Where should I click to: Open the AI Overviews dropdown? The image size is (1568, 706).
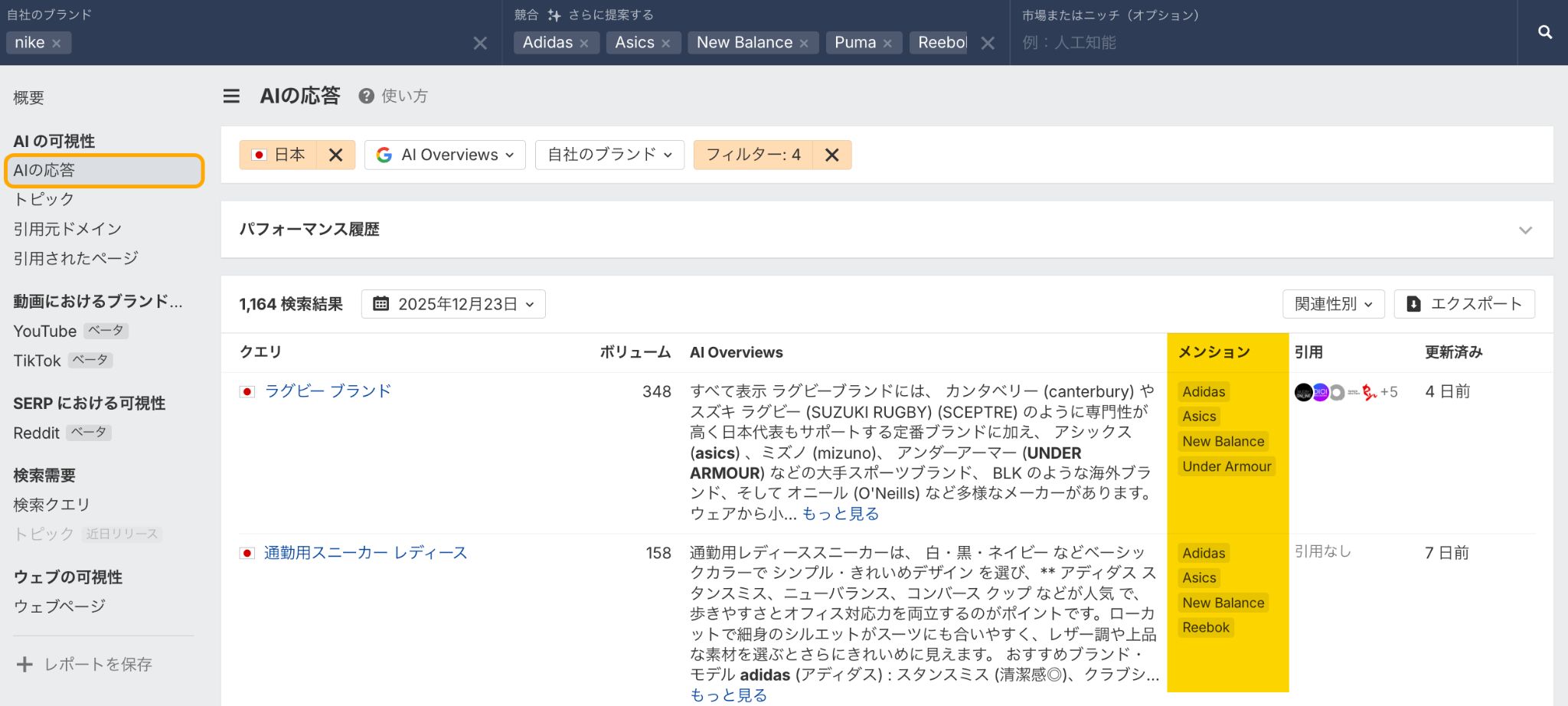coord(445,155)
